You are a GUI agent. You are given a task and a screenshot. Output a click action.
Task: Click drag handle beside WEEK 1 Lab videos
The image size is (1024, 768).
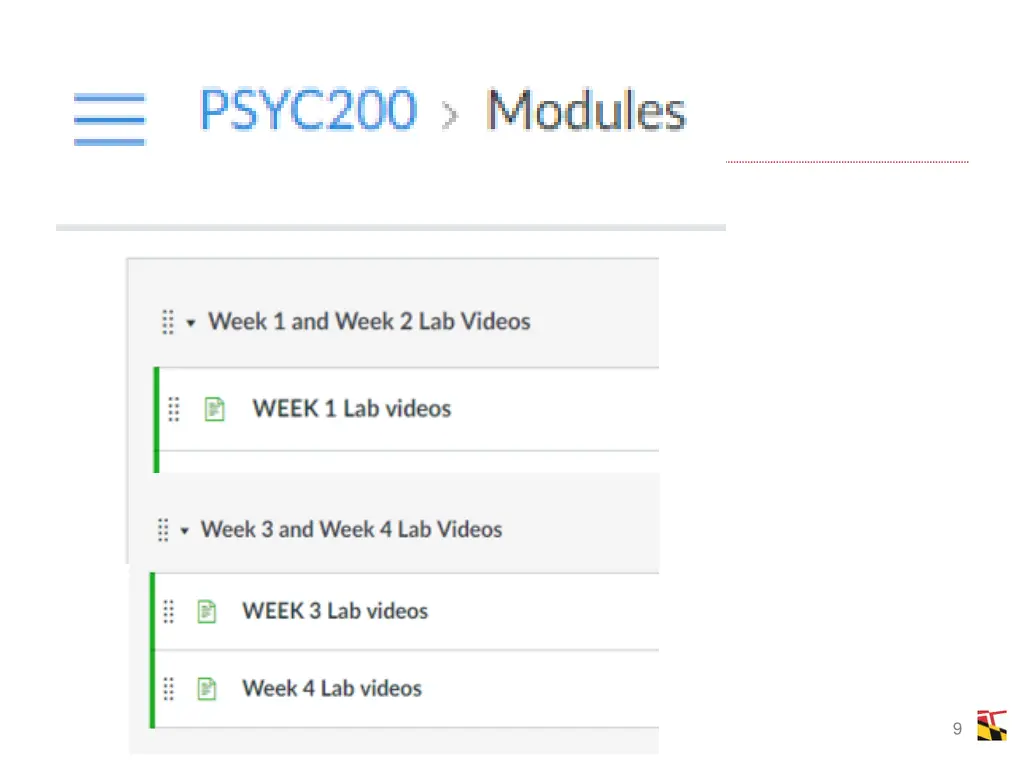174,409
